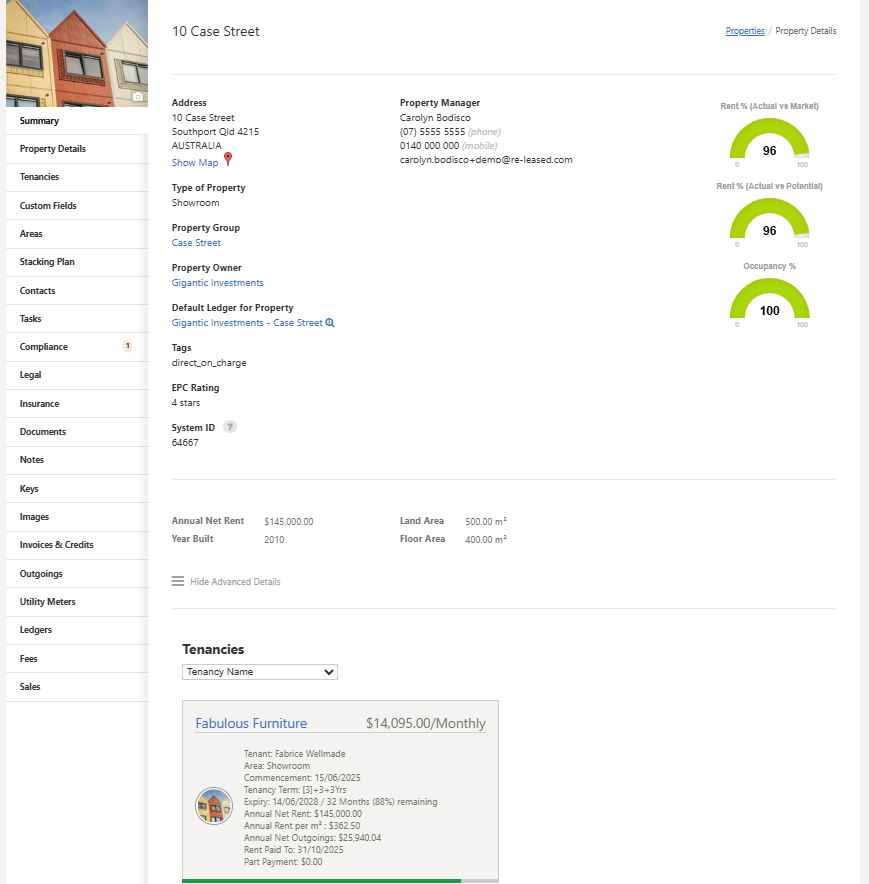
Task: Click the Compliance alert badge showing 1
Action: 127,346
